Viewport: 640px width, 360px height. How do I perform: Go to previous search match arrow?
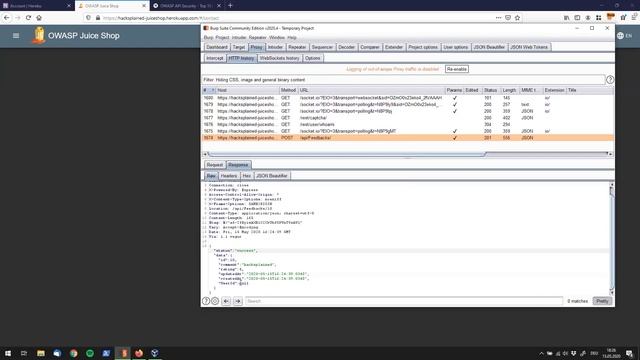click(x=227, y=301)
